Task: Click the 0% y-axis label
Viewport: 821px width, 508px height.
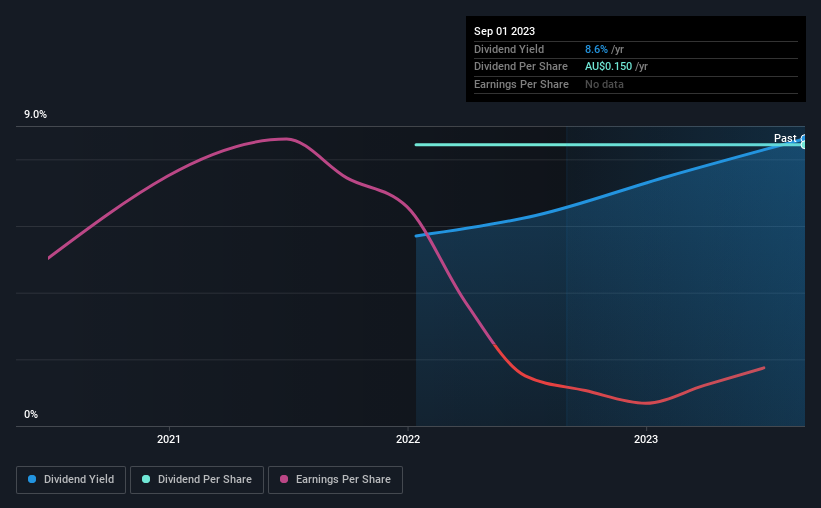Action: coord(31,414)
